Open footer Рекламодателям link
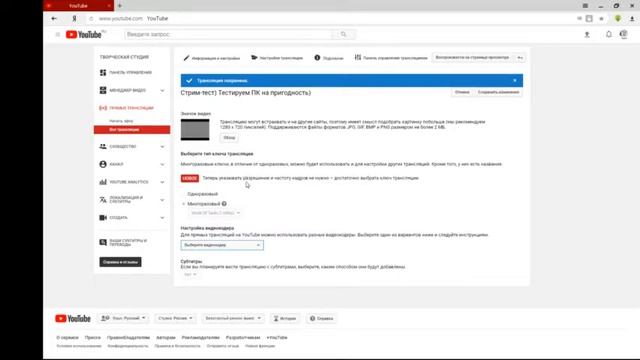 pos(200,338)
